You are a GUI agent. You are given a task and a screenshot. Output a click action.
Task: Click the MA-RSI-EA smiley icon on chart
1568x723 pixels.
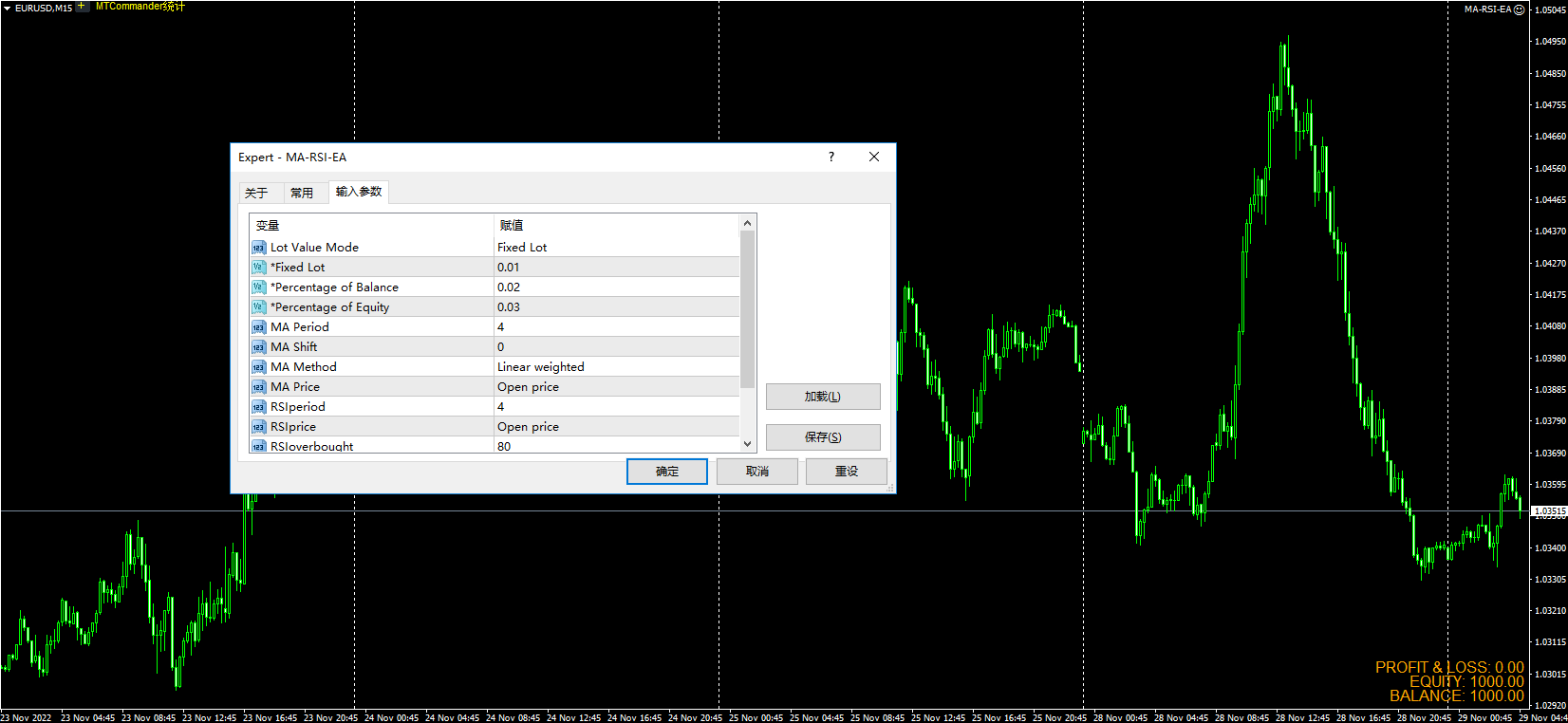pos(1519,9)
